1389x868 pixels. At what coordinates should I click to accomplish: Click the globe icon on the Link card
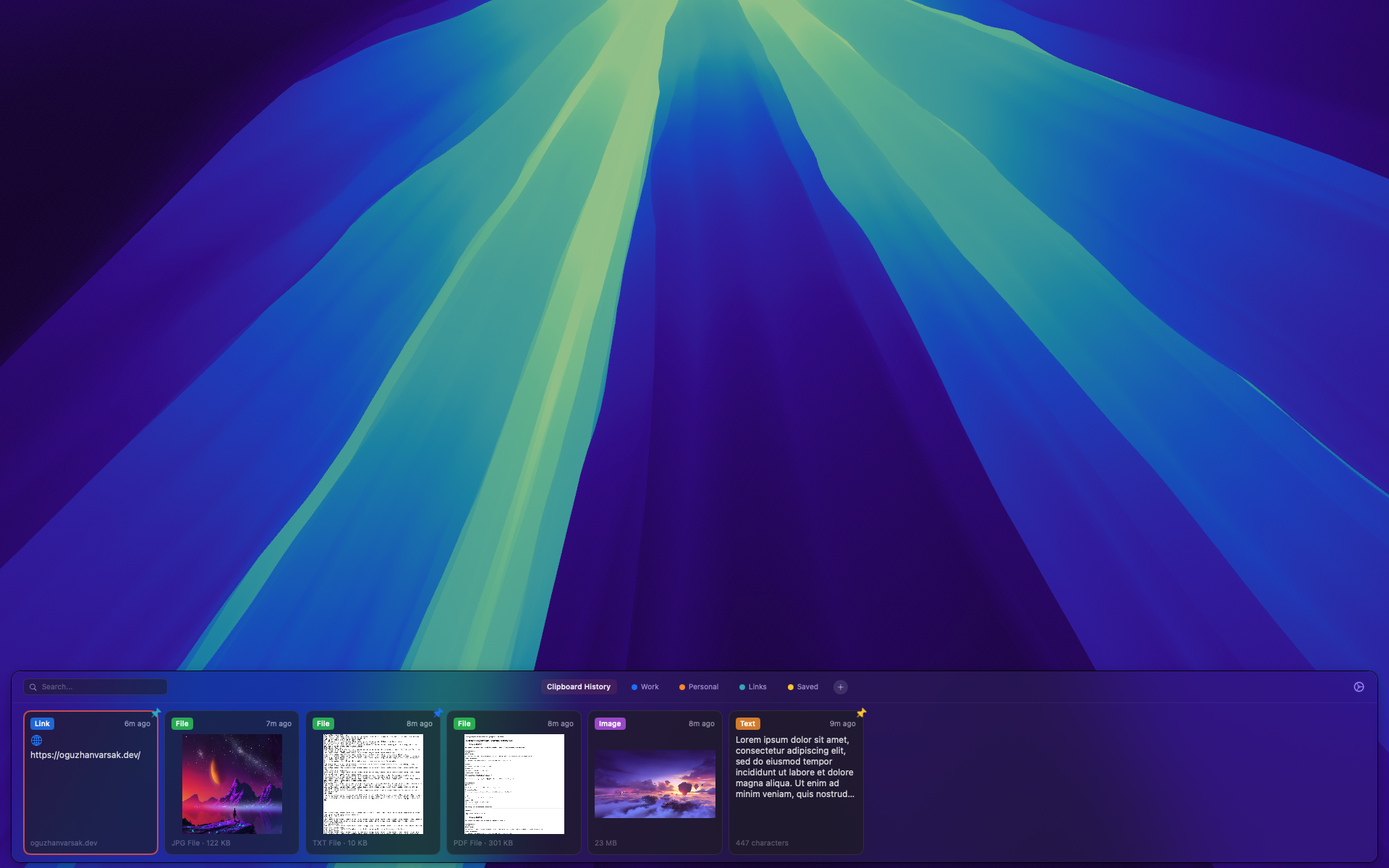(x=36, y=740)
